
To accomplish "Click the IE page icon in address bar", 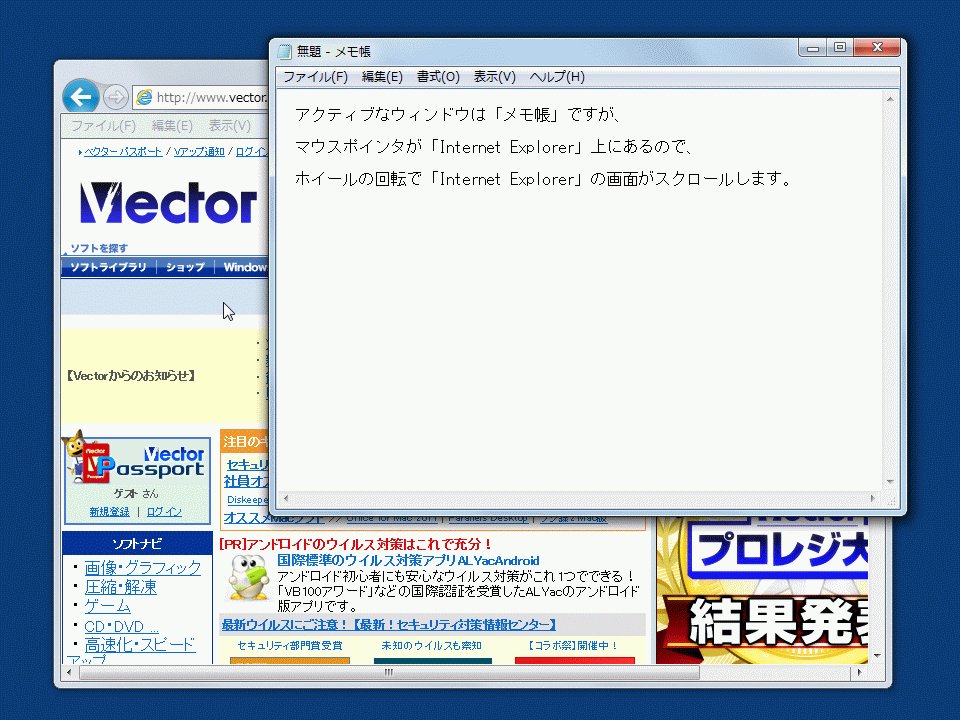I will 144,97.
